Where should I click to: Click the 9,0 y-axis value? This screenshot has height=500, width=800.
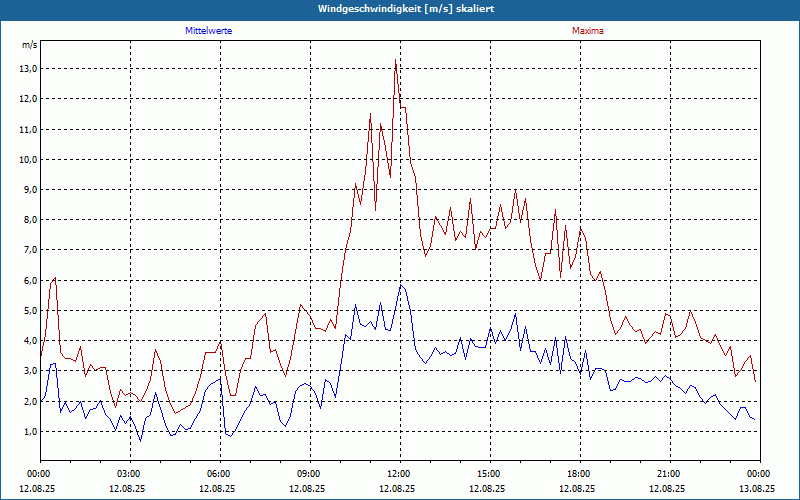pos(30,190)
